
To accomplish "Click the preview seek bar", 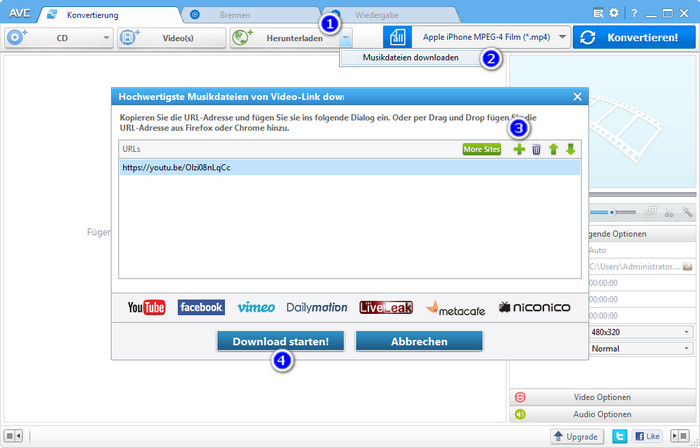I will click(x=642, y=195).
